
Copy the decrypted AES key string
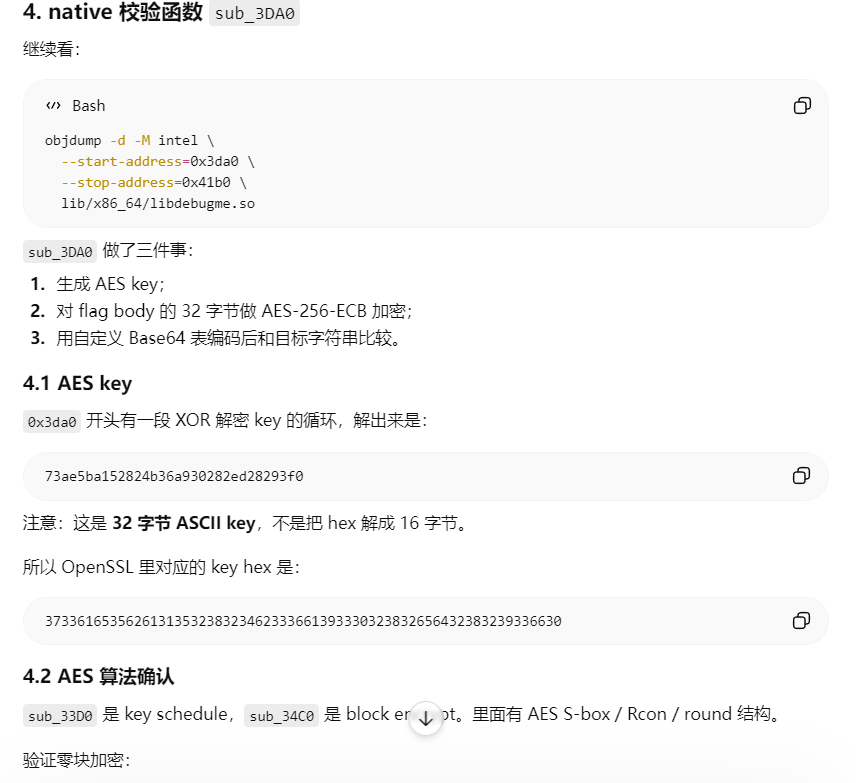(x=801, y=476)
